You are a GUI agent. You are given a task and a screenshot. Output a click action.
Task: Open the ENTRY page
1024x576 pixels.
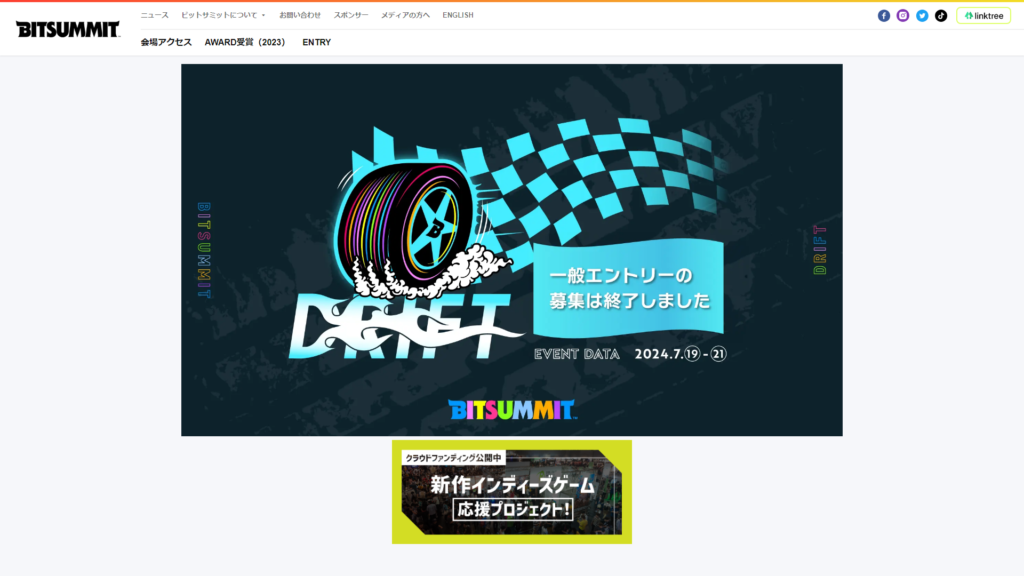pyautogui.click(x=317, y=42)
